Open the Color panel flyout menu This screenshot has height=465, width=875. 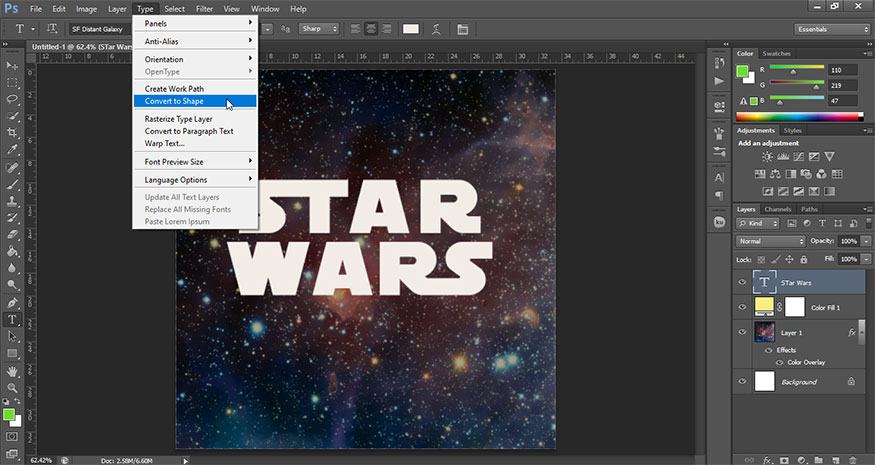[x=867, y=54]
